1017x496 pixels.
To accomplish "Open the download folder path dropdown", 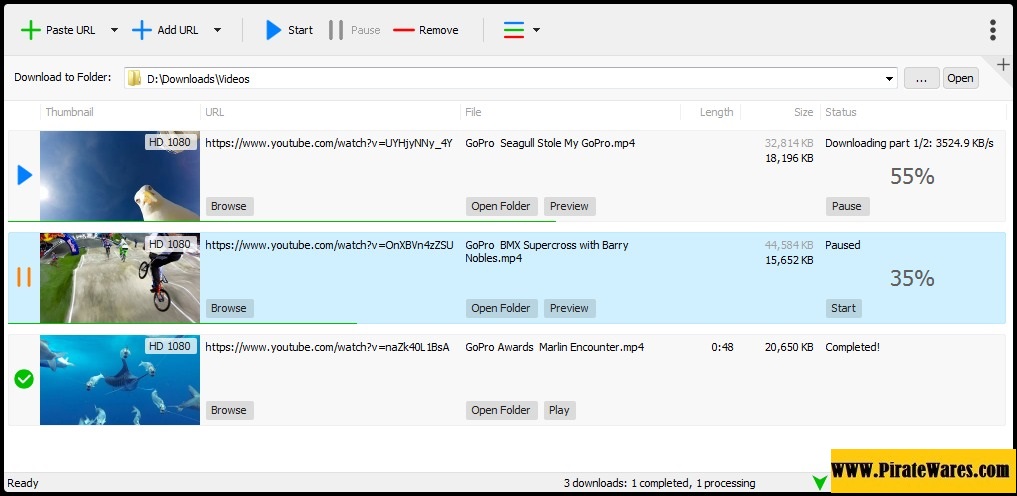I will click(889, 79).
